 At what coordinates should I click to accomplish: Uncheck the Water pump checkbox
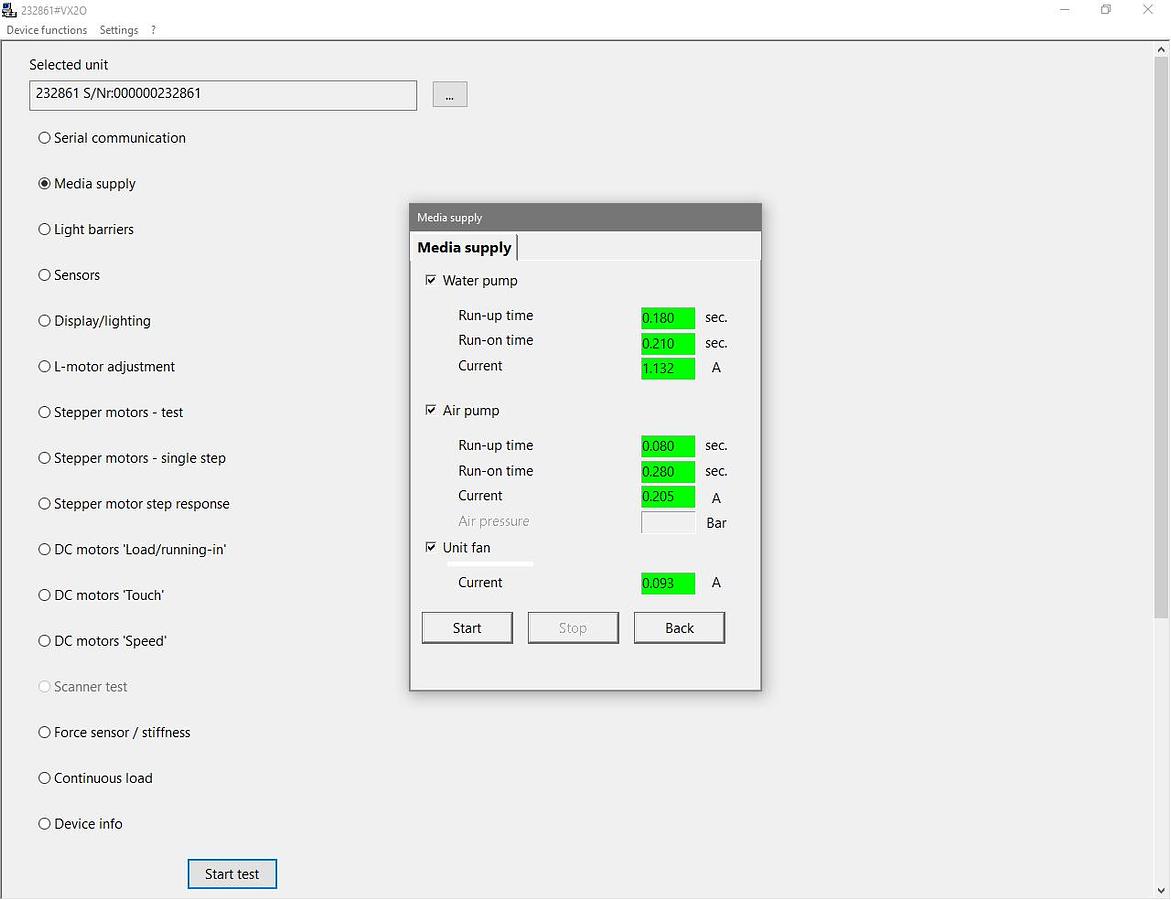coord(431,281)
